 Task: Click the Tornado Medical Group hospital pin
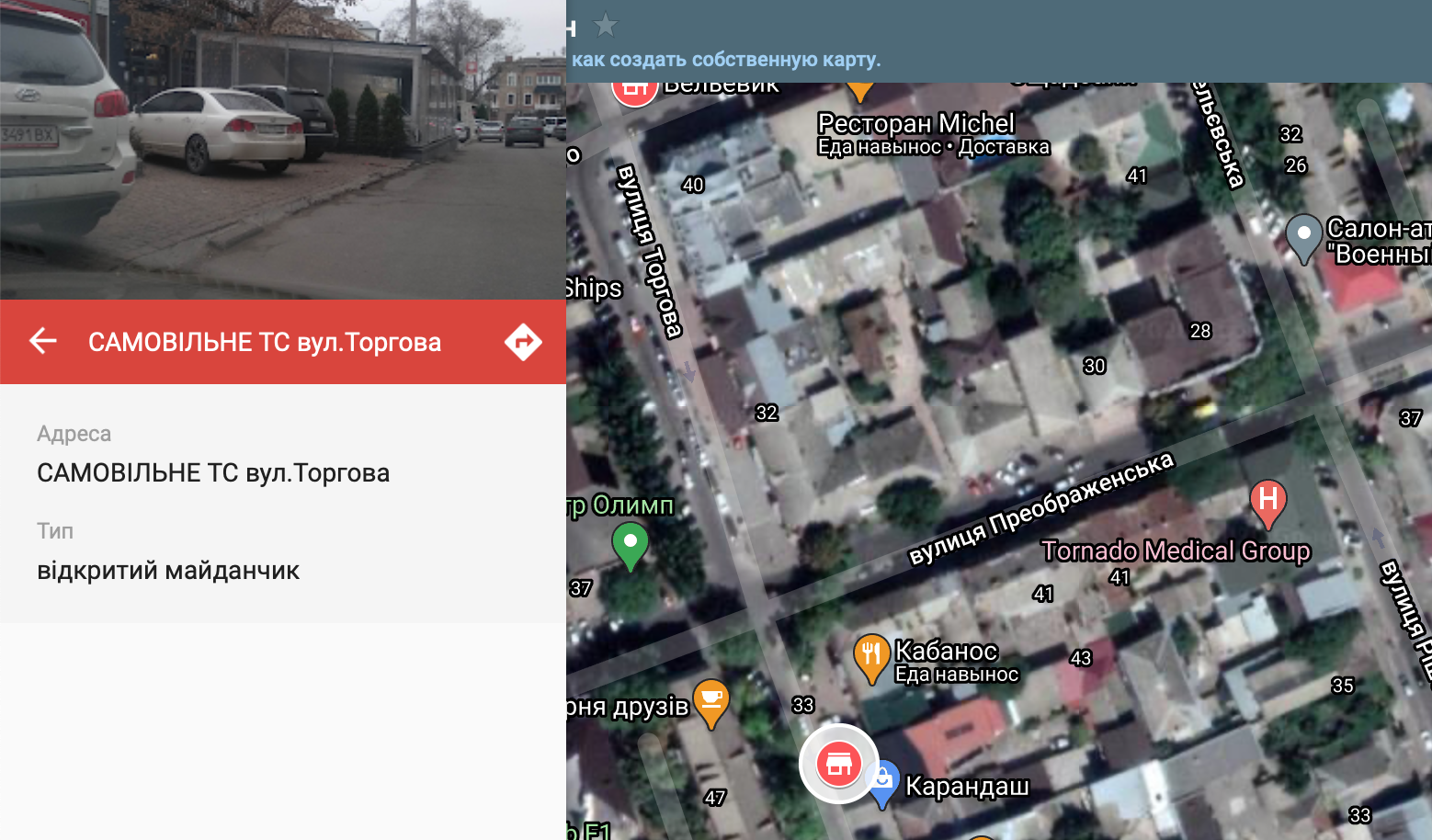pyautogui.click(x=1267, y=502)
